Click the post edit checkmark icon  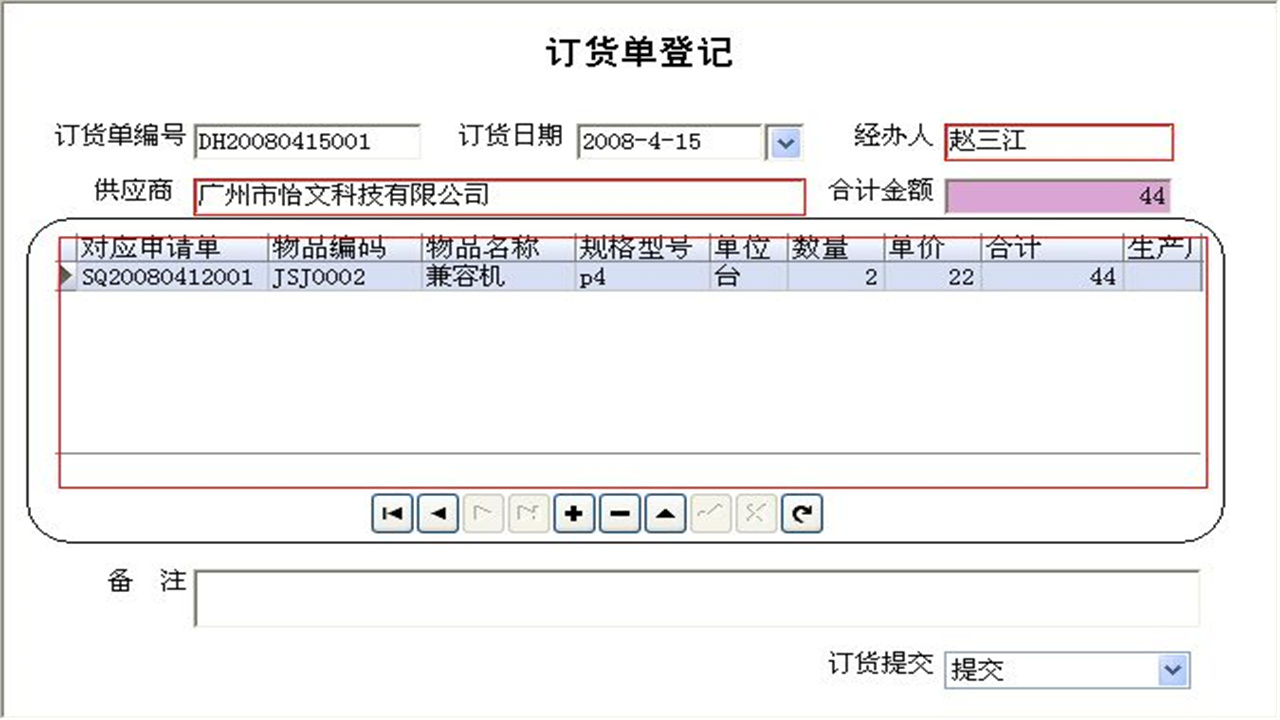(x=710, y=513)
